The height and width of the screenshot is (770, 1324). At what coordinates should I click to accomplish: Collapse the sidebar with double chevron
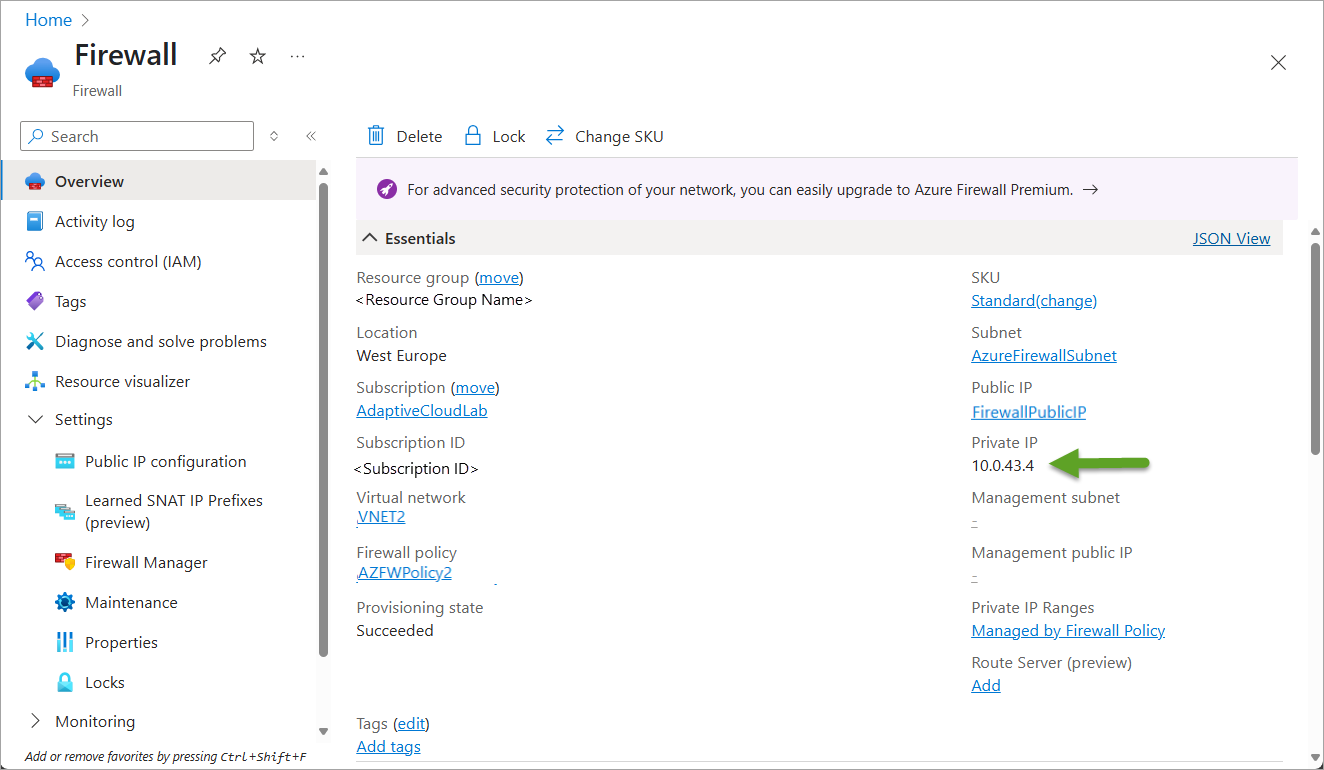(311, 136)
